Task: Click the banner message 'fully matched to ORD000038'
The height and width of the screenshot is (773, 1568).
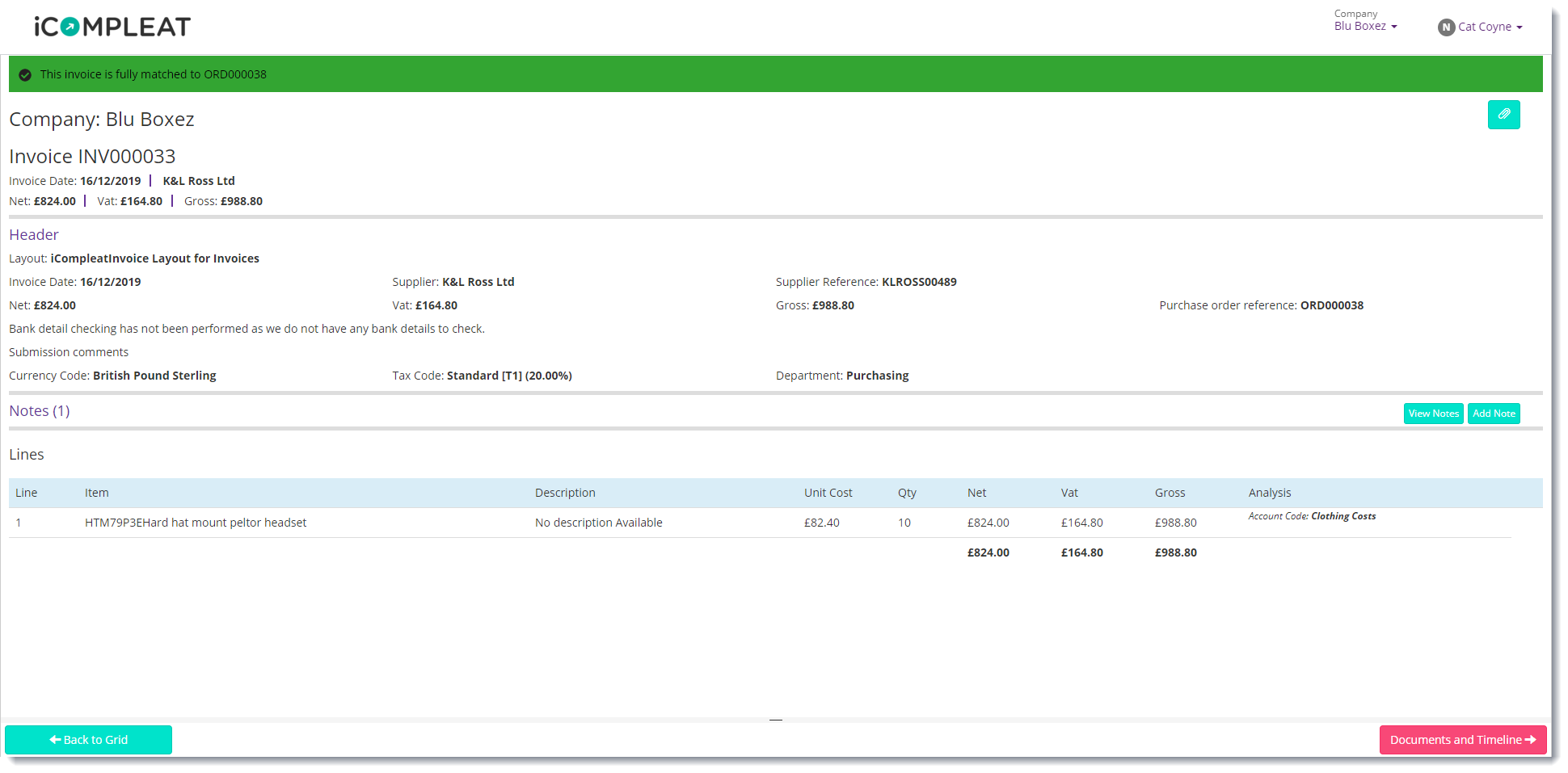Action: click(x=154, y=74)
